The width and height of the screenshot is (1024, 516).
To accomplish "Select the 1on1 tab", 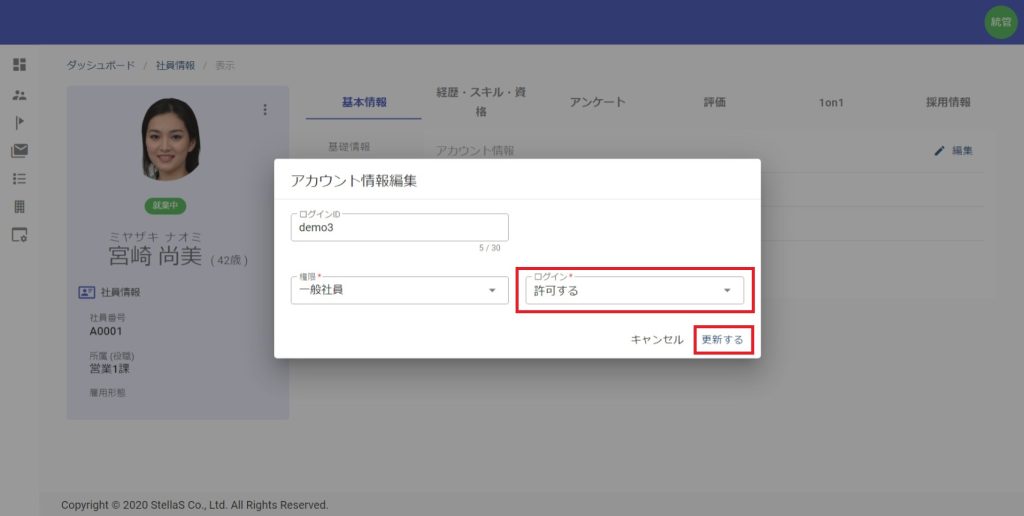I will pos(829,102).
